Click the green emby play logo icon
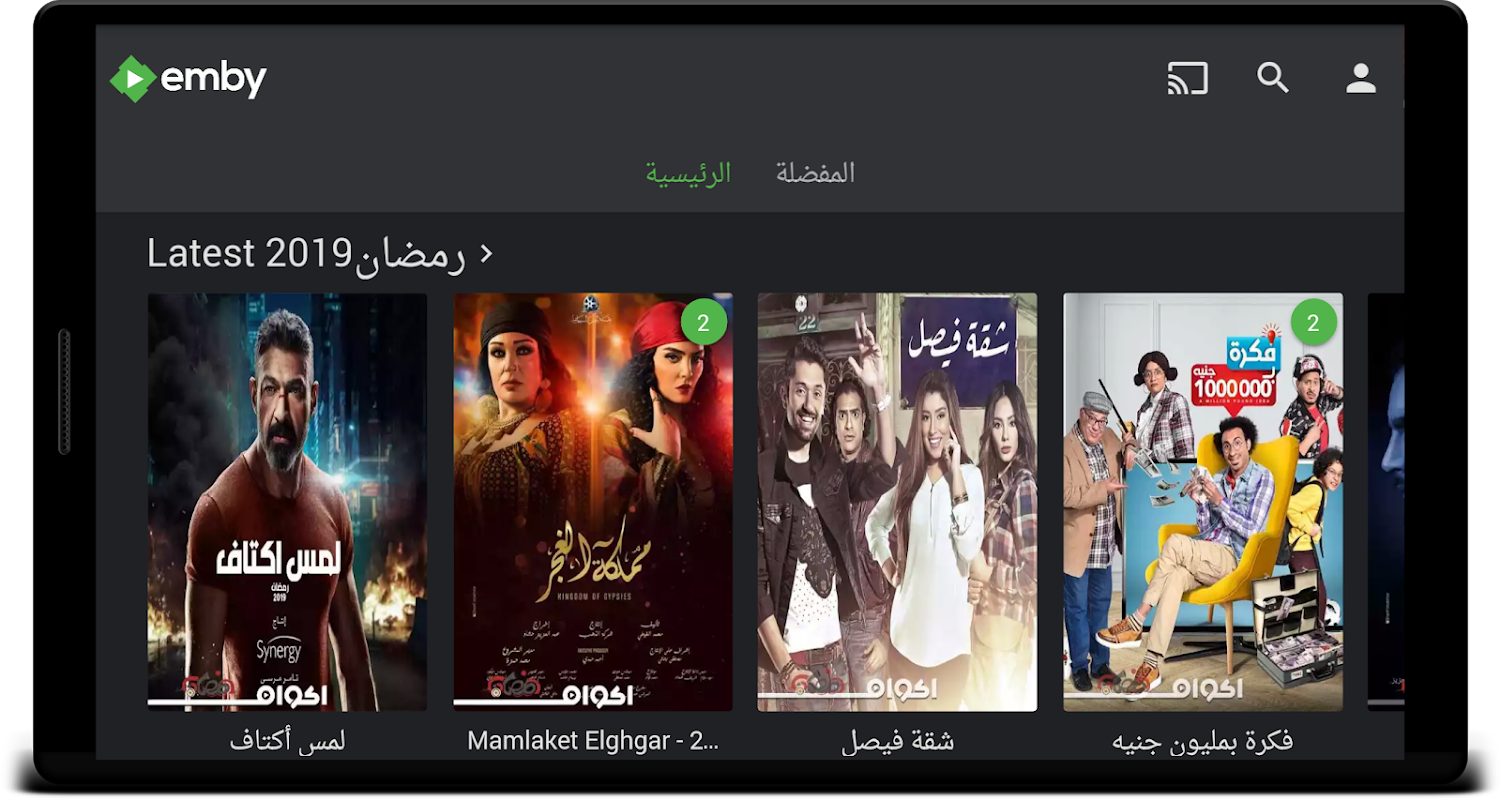The width and height of the screenshot is (1501, 800). pyautogui.click(x=133, y=79)
